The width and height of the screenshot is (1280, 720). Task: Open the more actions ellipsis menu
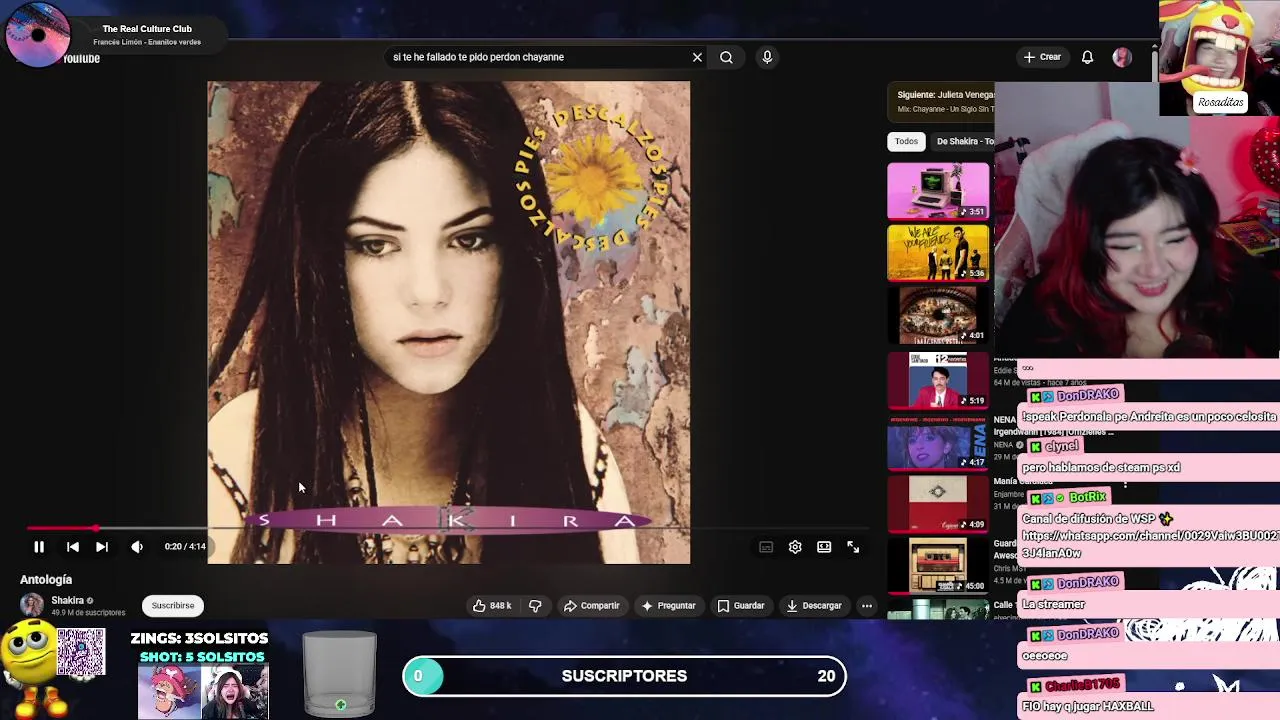pyautogui.click(x=867, y=605)
